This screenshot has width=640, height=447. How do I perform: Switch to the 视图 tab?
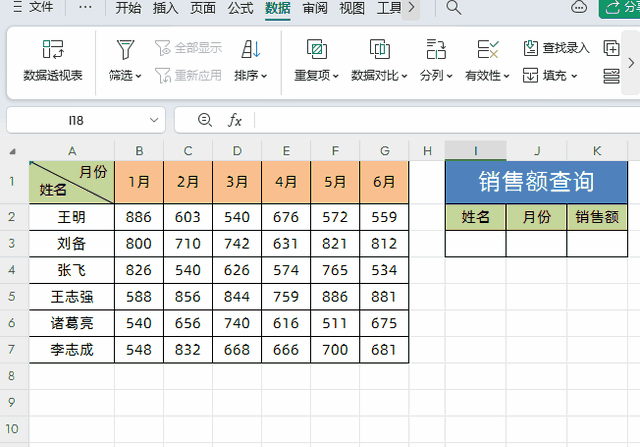tap(352, 8)
